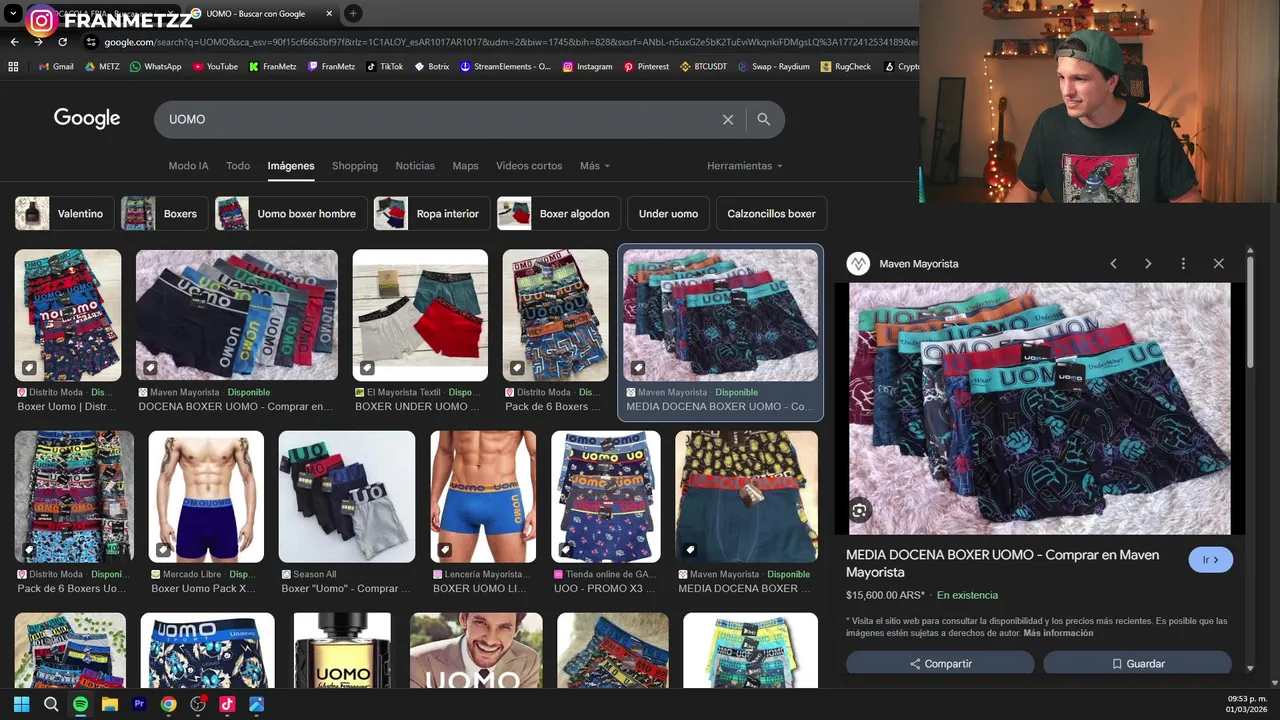
Task: Open the apps grid icon in the bookmarks bar
Action: (x=13, y=67)
